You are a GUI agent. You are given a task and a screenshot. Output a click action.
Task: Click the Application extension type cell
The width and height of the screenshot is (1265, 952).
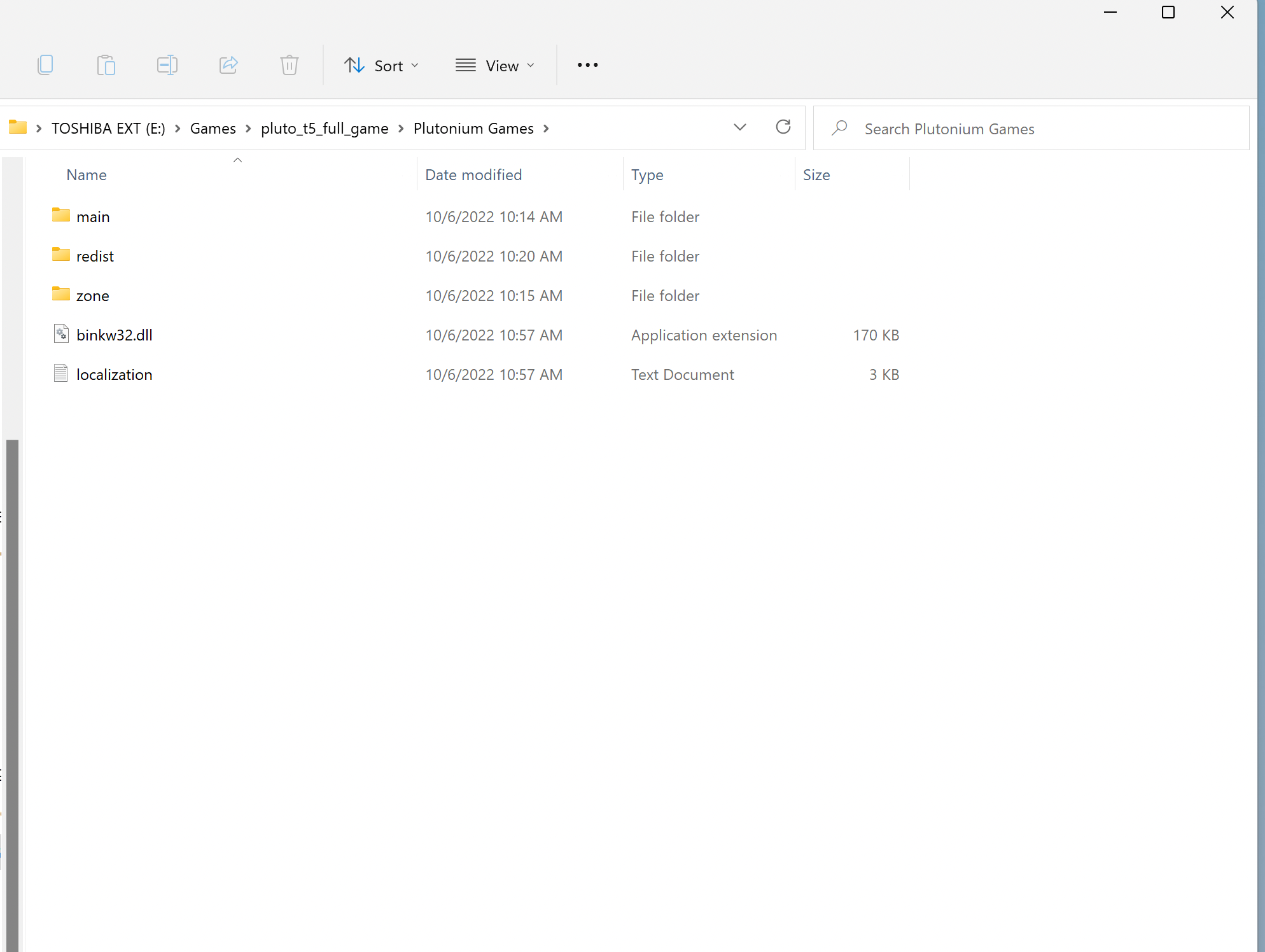point(704,335)
